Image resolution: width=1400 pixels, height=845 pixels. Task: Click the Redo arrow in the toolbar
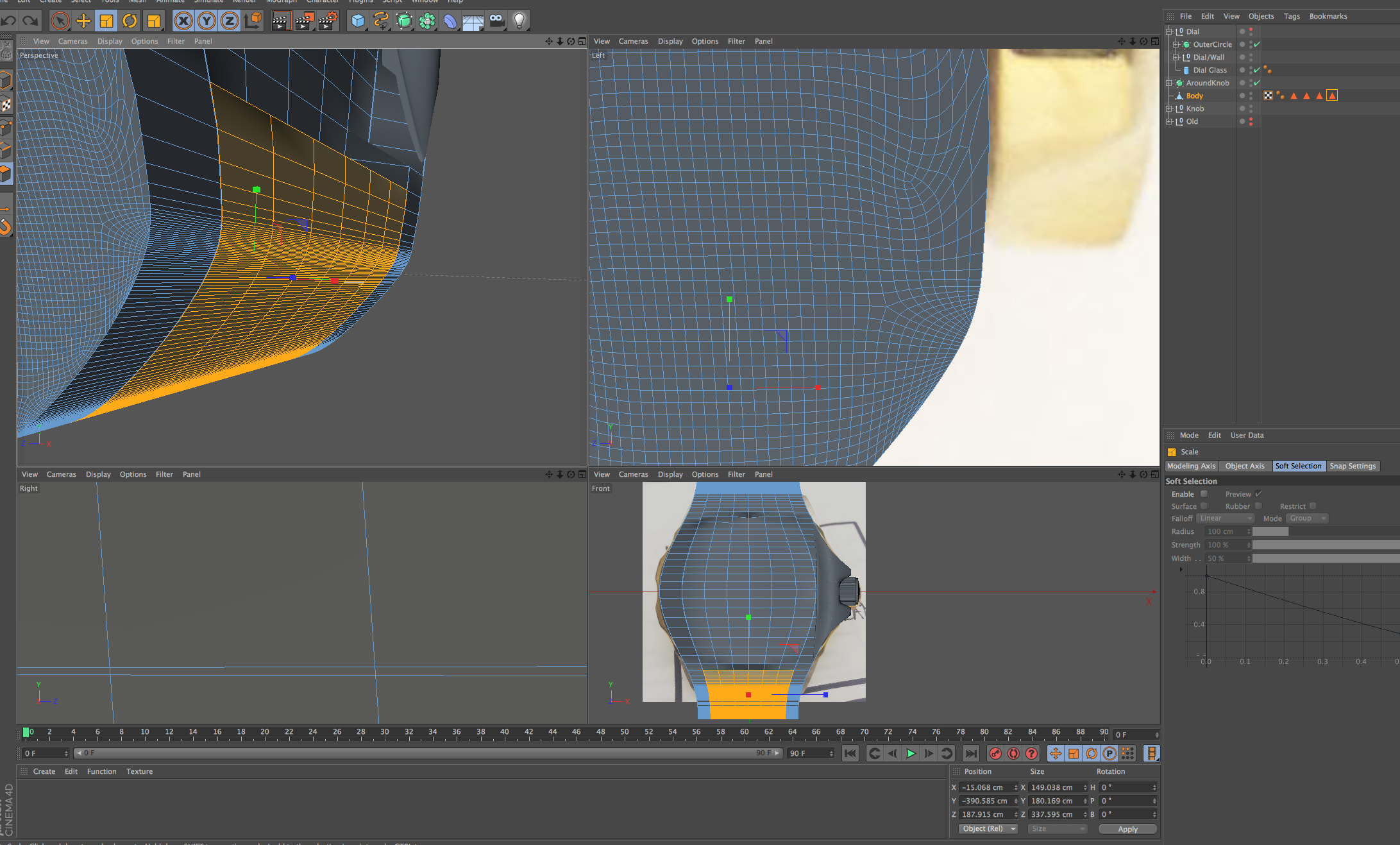(30, 21)
